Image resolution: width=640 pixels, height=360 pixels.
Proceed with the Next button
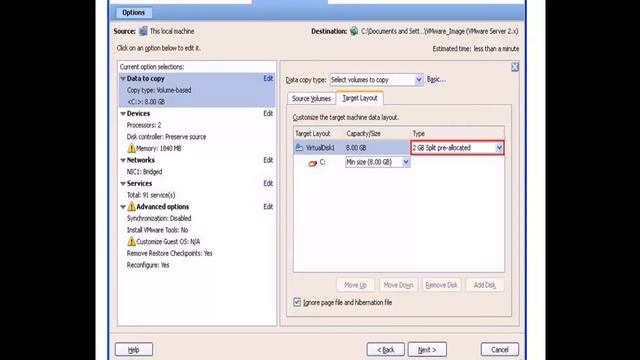pos(427,349)
